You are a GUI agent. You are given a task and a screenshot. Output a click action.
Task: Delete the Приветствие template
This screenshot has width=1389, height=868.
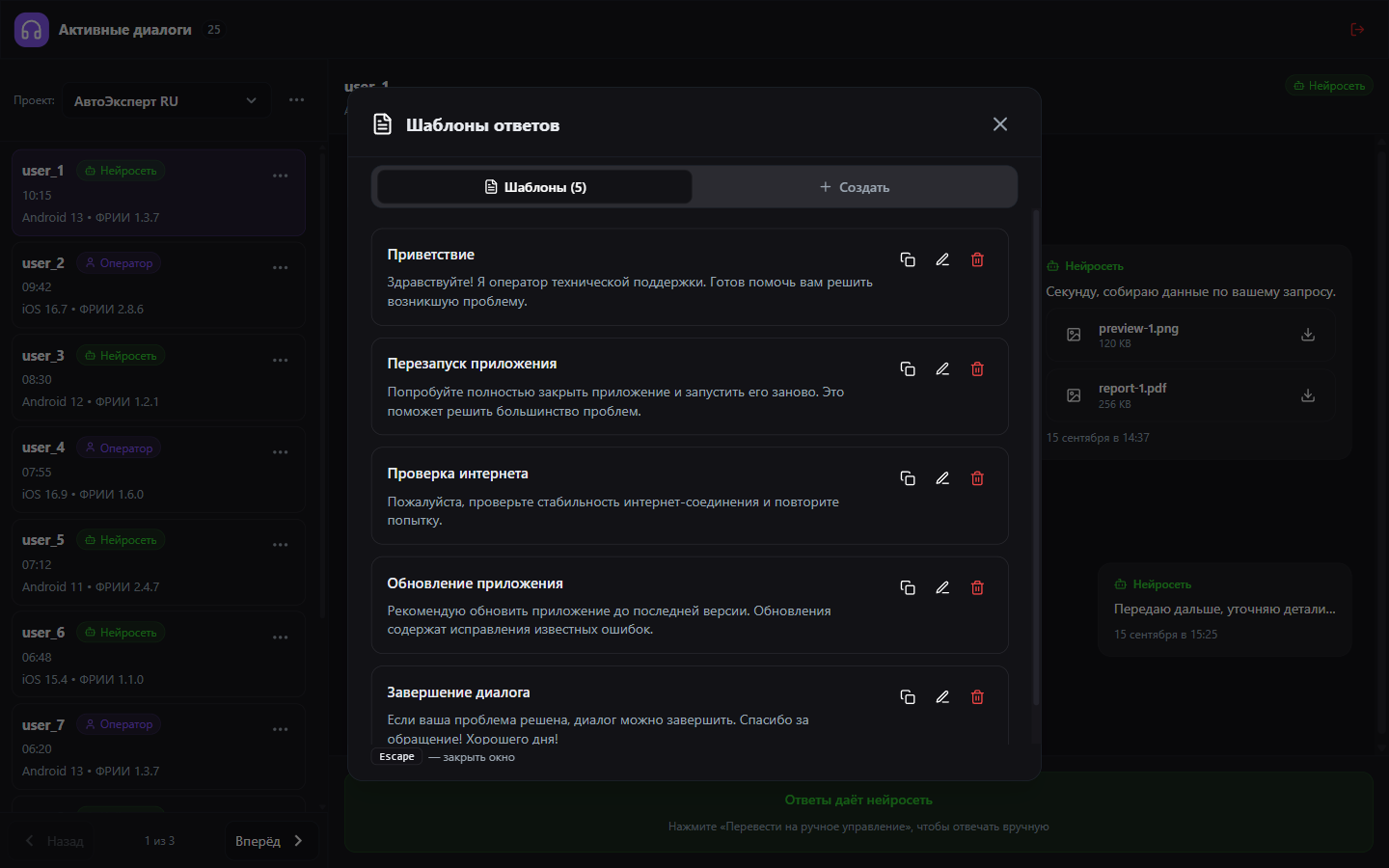click(x=977, y=259)
